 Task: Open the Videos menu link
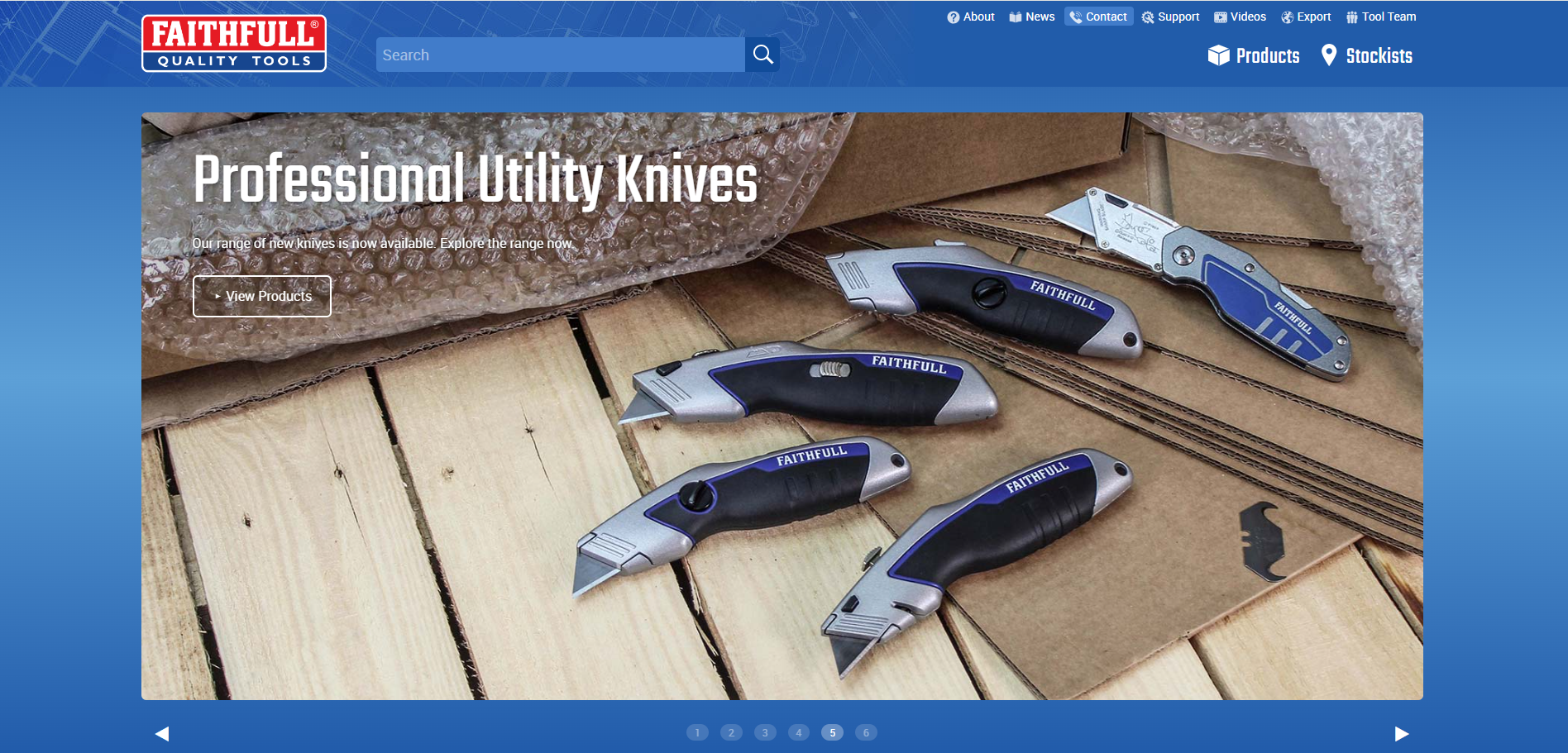pyautogui.click(x=1240, y=17)
